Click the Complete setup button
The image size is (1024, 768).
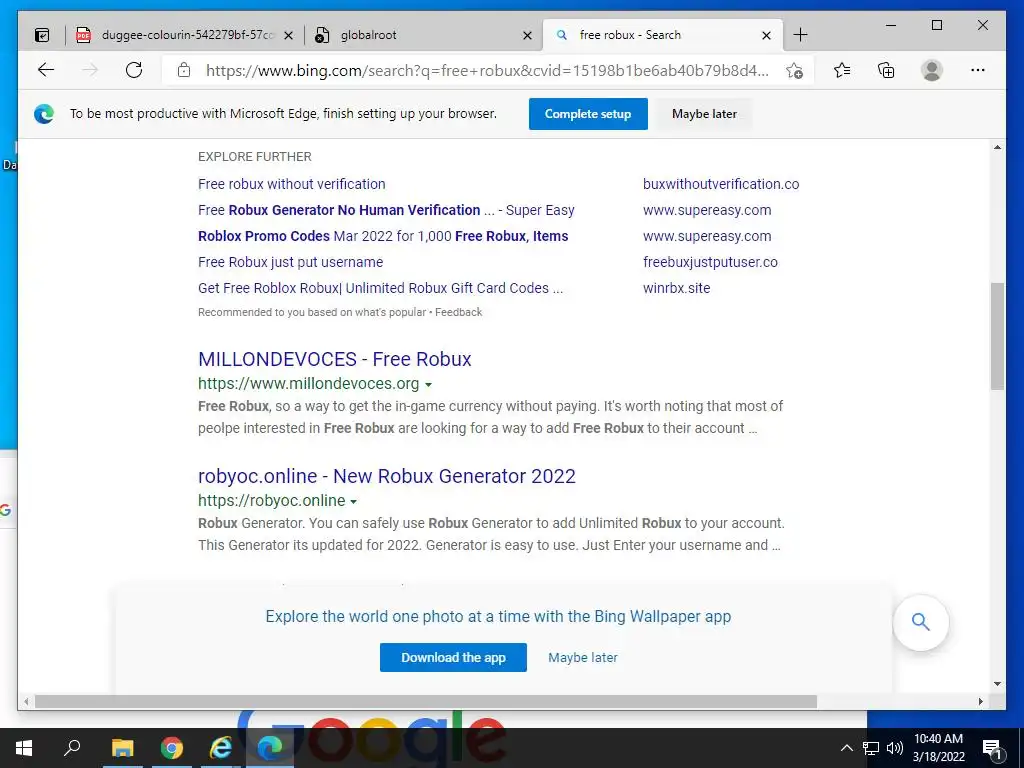pyautogui.click(x=588, y=114)
